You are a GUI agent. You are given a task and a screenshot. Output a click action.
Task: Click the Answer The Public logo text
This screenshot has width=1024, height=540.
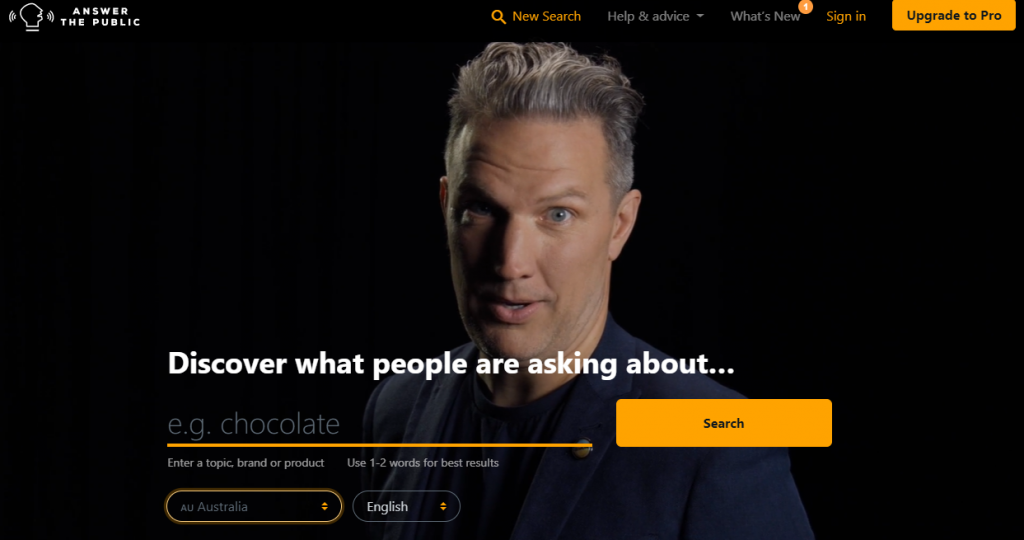coord(100,17)
